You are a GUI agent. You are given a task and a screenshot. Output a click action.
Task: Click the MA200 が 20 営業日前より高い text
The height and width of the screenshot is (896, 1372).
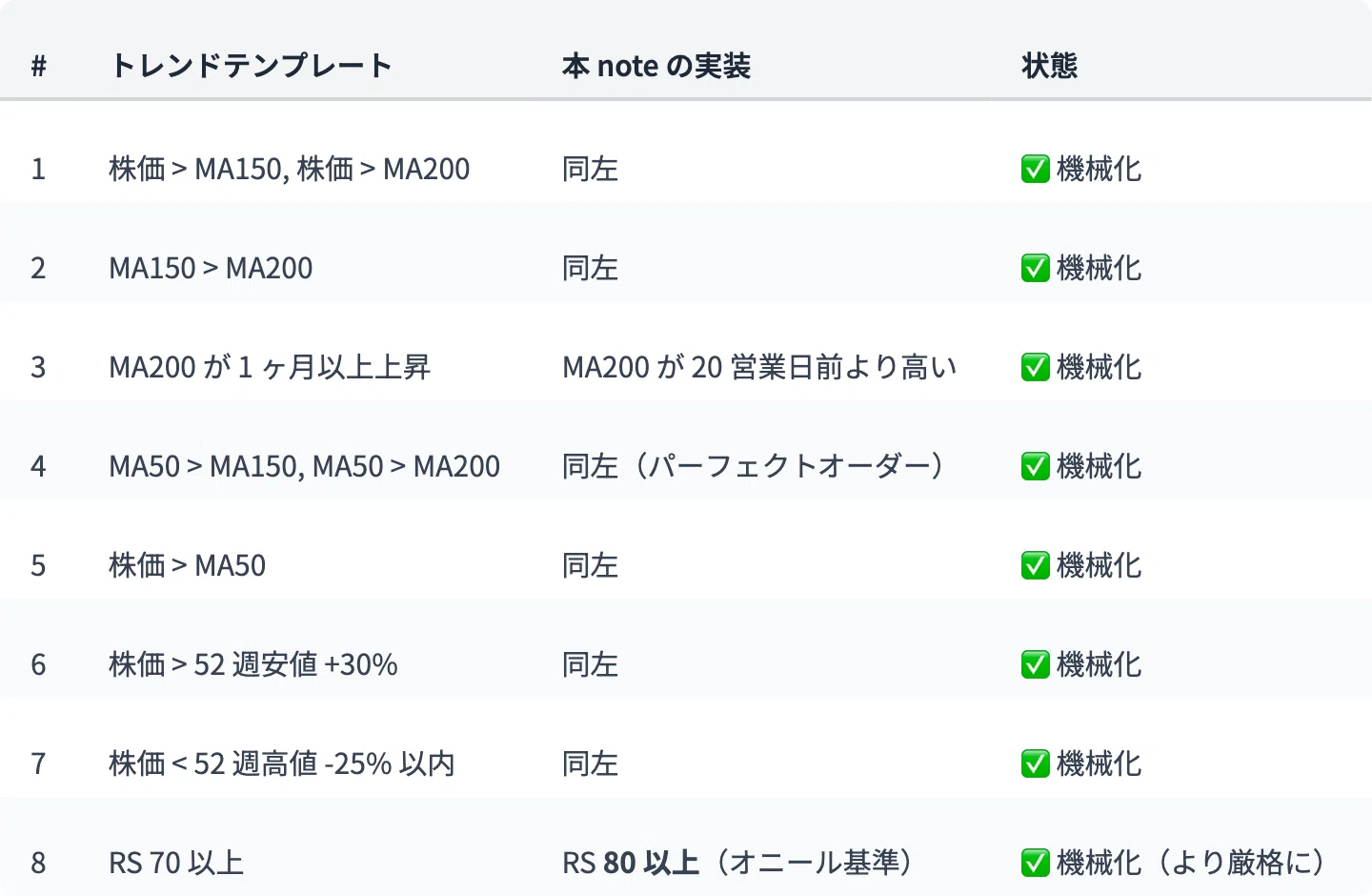759,367
